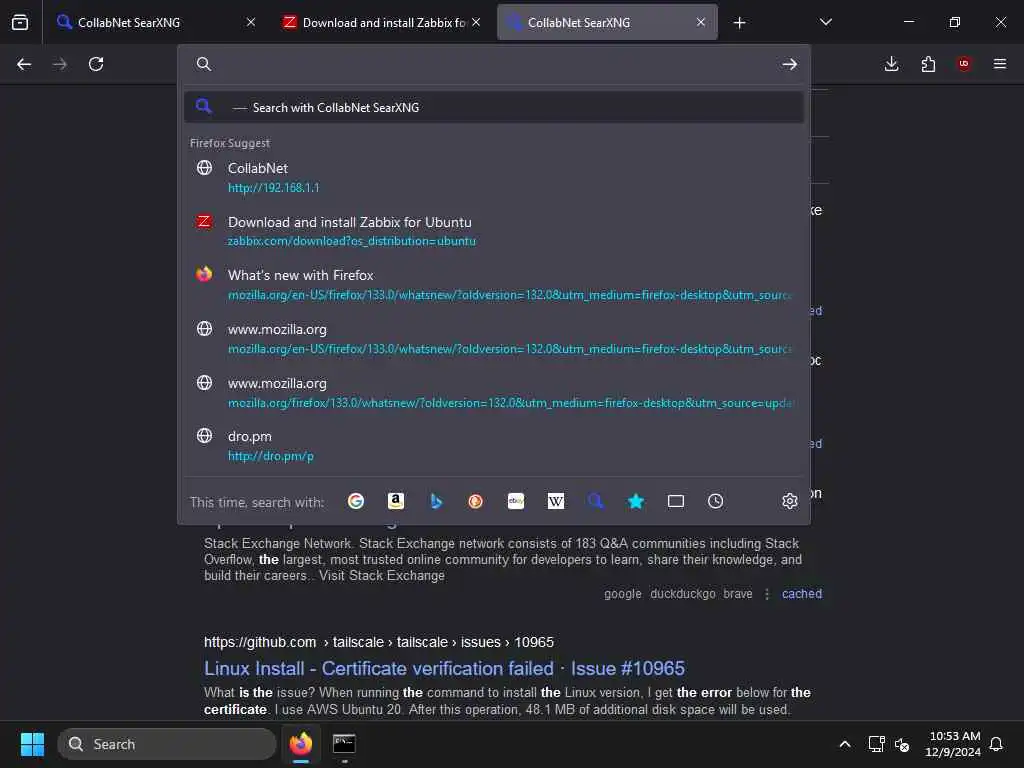Search only history via clock icon

point(716,501)
